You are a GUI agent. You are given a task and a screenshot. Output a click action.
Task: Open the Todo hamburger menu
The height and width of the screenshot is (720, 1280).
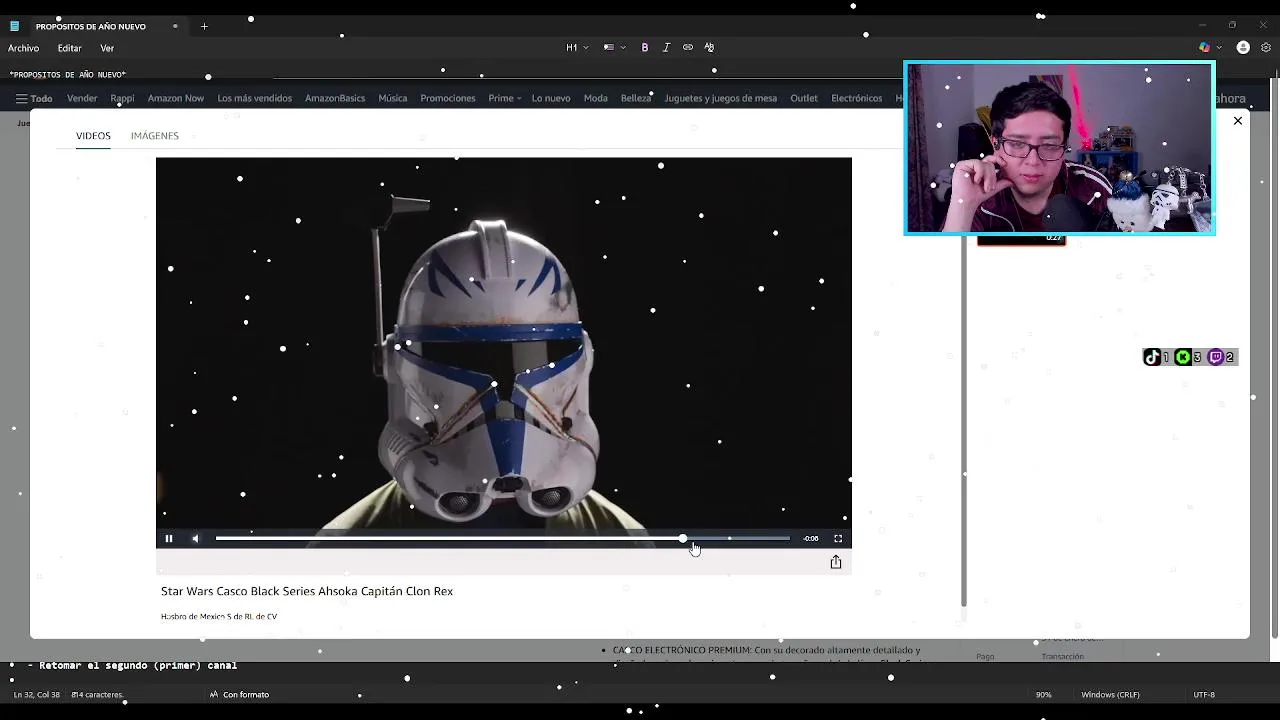coord(34,99)
